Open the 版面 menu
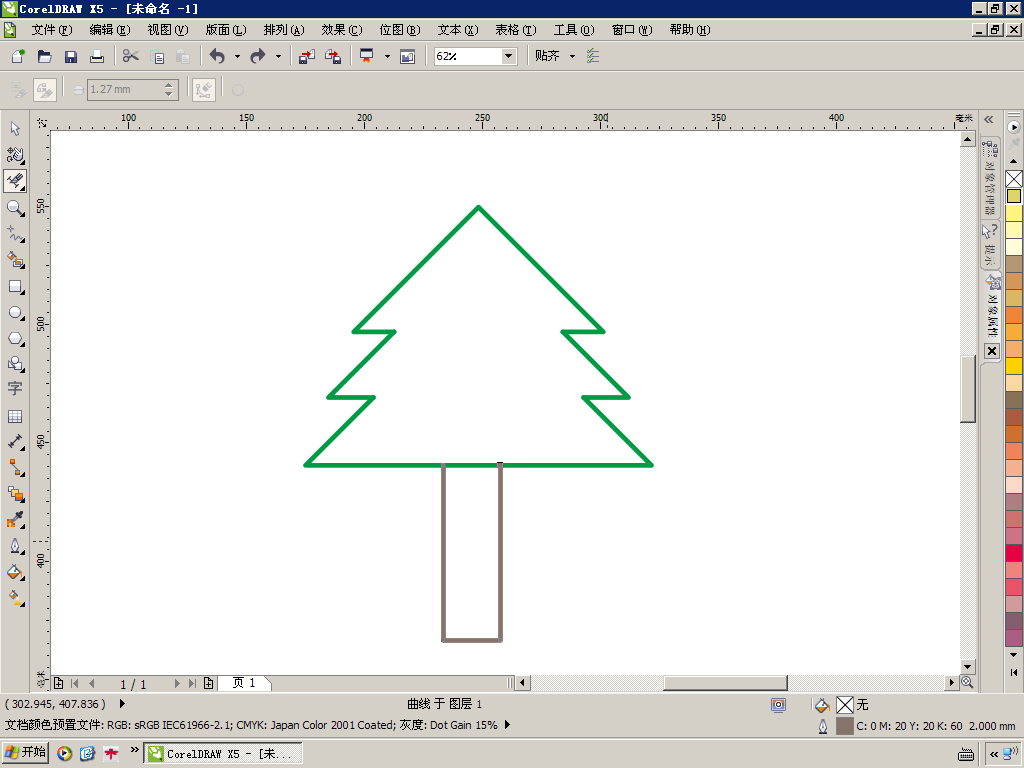 click(226, 30)
